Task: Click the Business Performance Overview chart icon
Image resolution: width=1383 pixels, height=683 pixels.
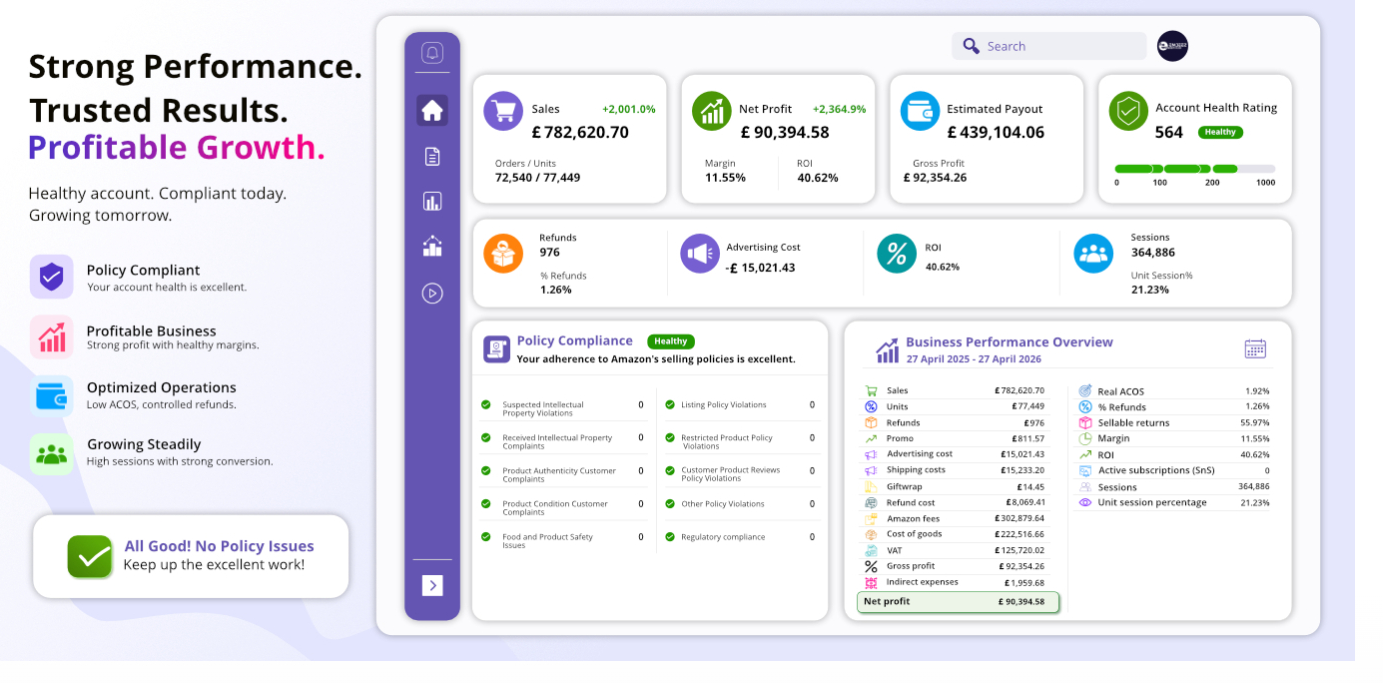Action: pyautogui.click(x=887, y=350)
